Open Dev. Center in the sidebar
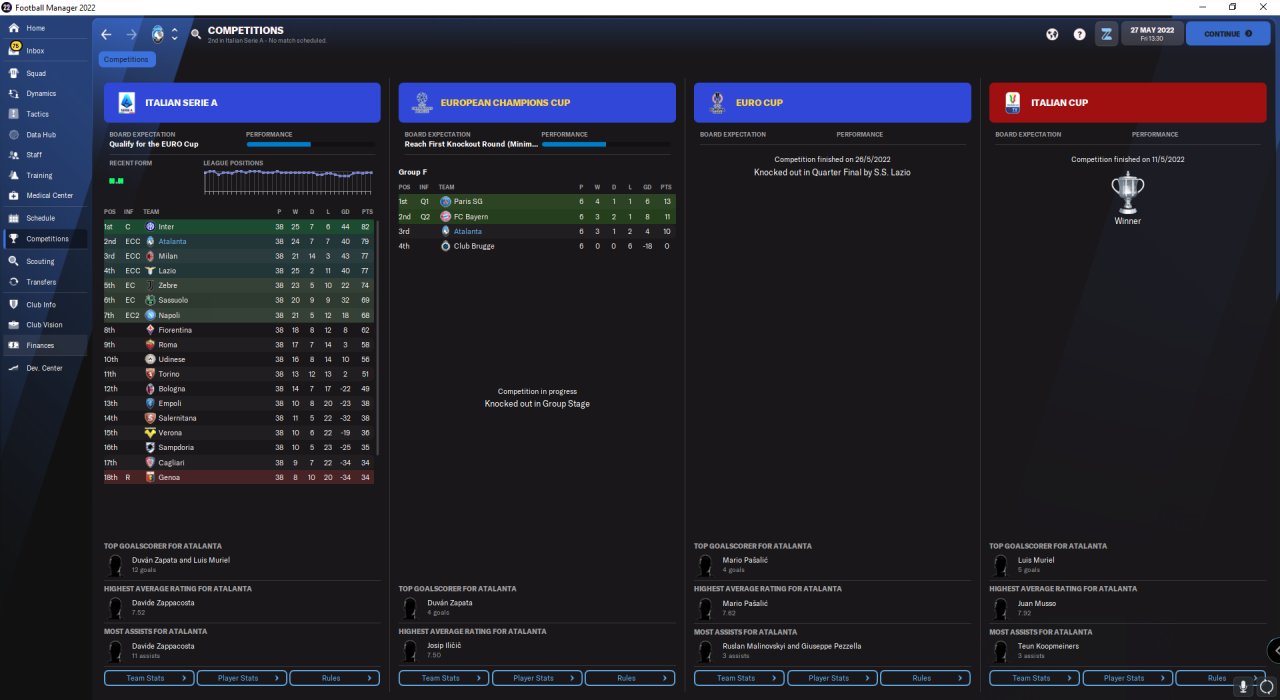This screenshot has width=1280, height=700. [44, 368]
